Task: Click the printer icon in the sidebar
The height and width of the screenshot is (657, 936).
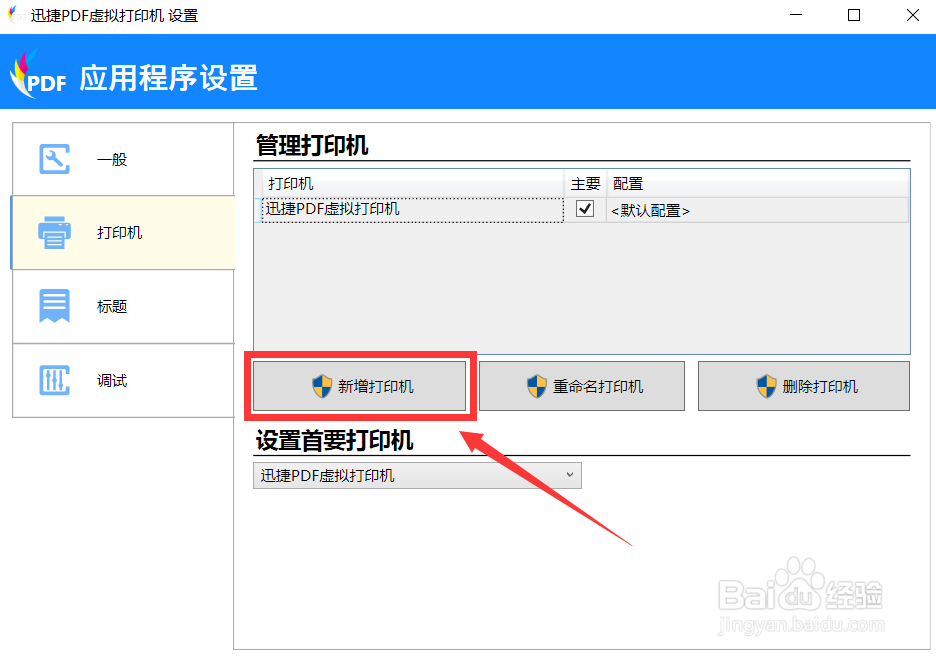Action: coord(54,233)
